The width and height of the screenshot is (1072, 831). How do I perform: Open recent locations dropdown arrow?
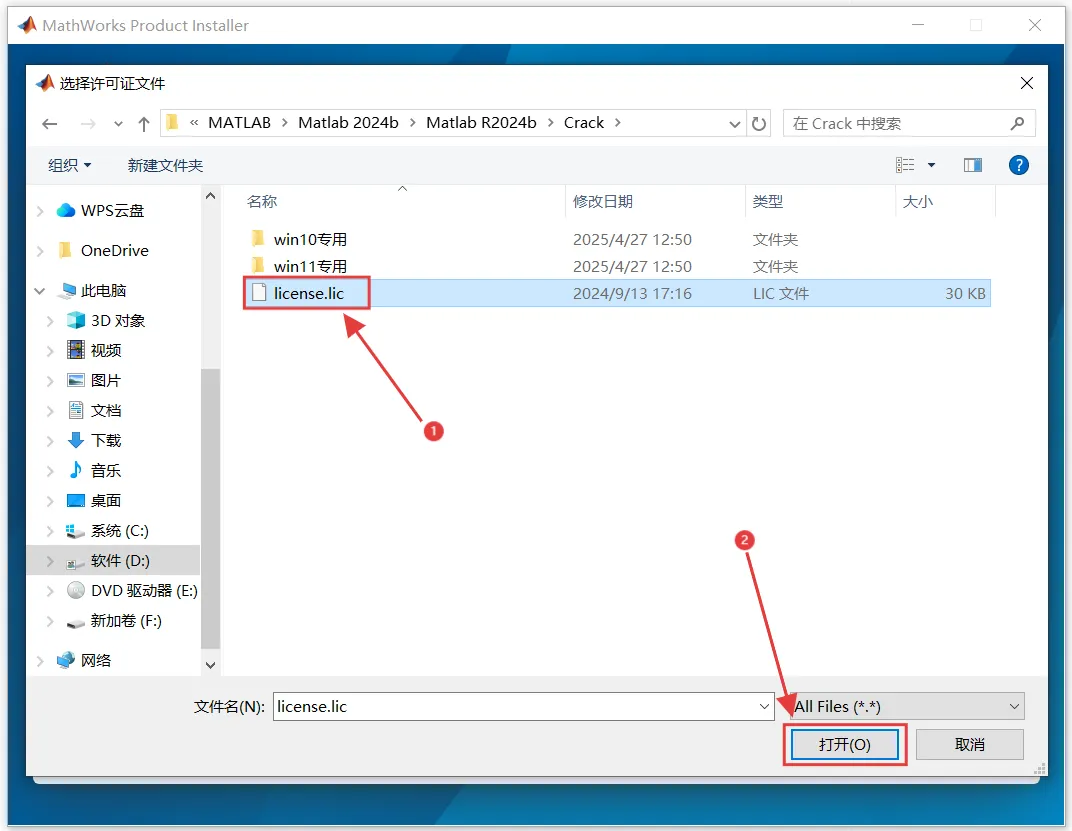[118, 124]
